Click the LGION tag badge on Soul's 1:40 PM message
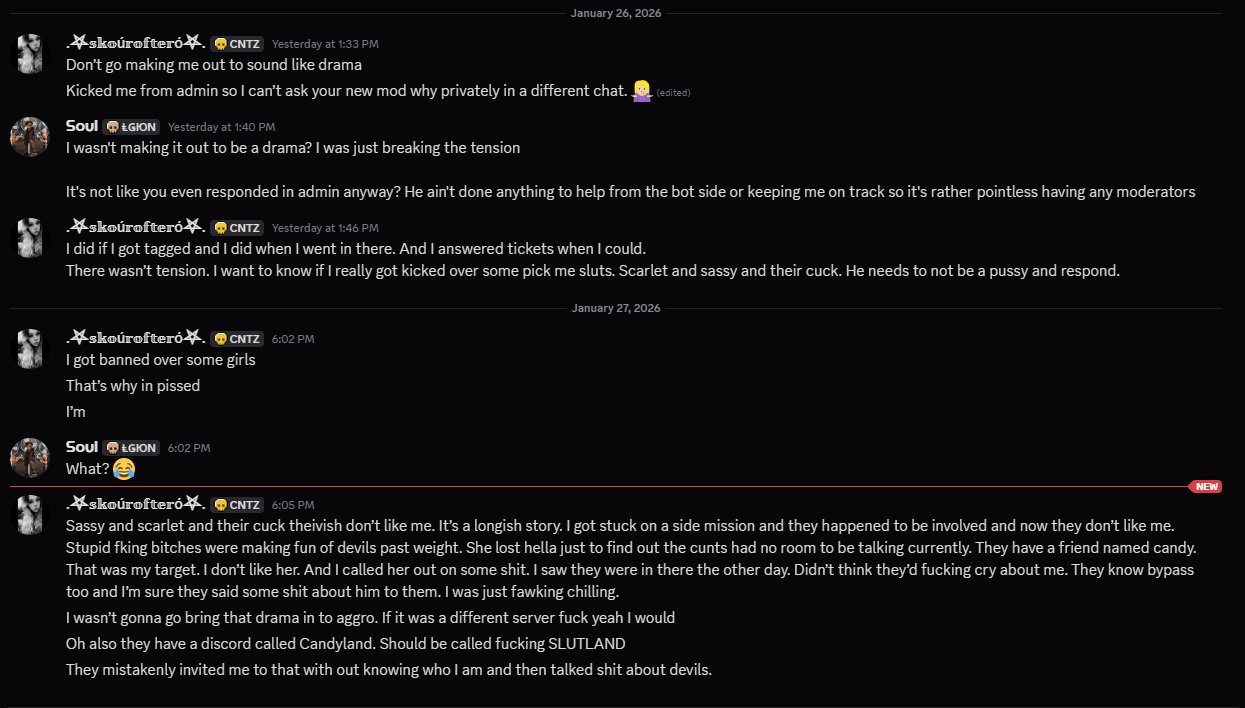1245x708 pixels. (131, 127)
